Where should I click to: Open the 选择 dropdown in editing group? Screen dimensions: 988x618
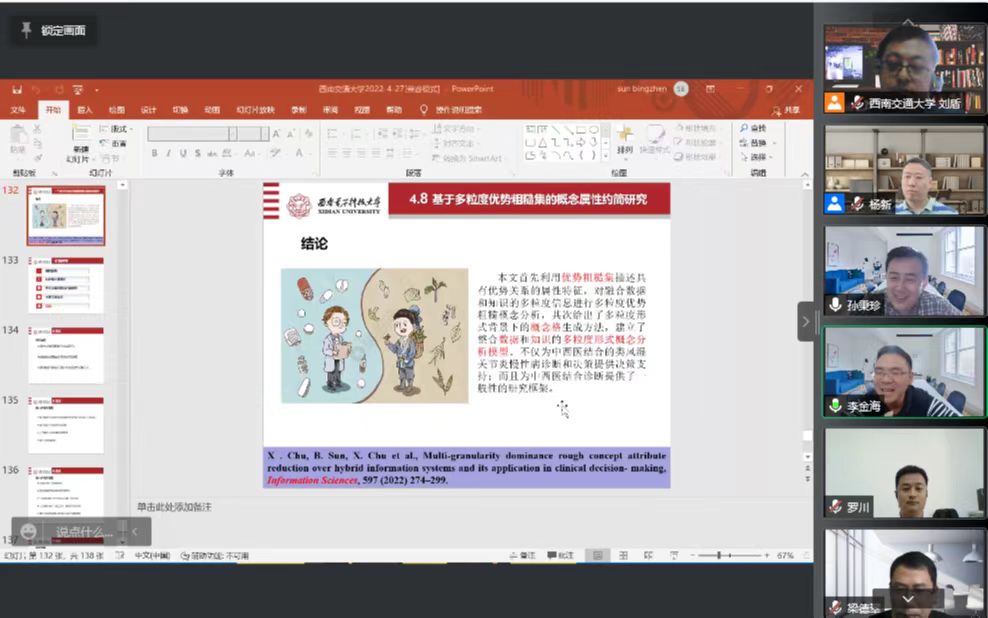(757, 157)
